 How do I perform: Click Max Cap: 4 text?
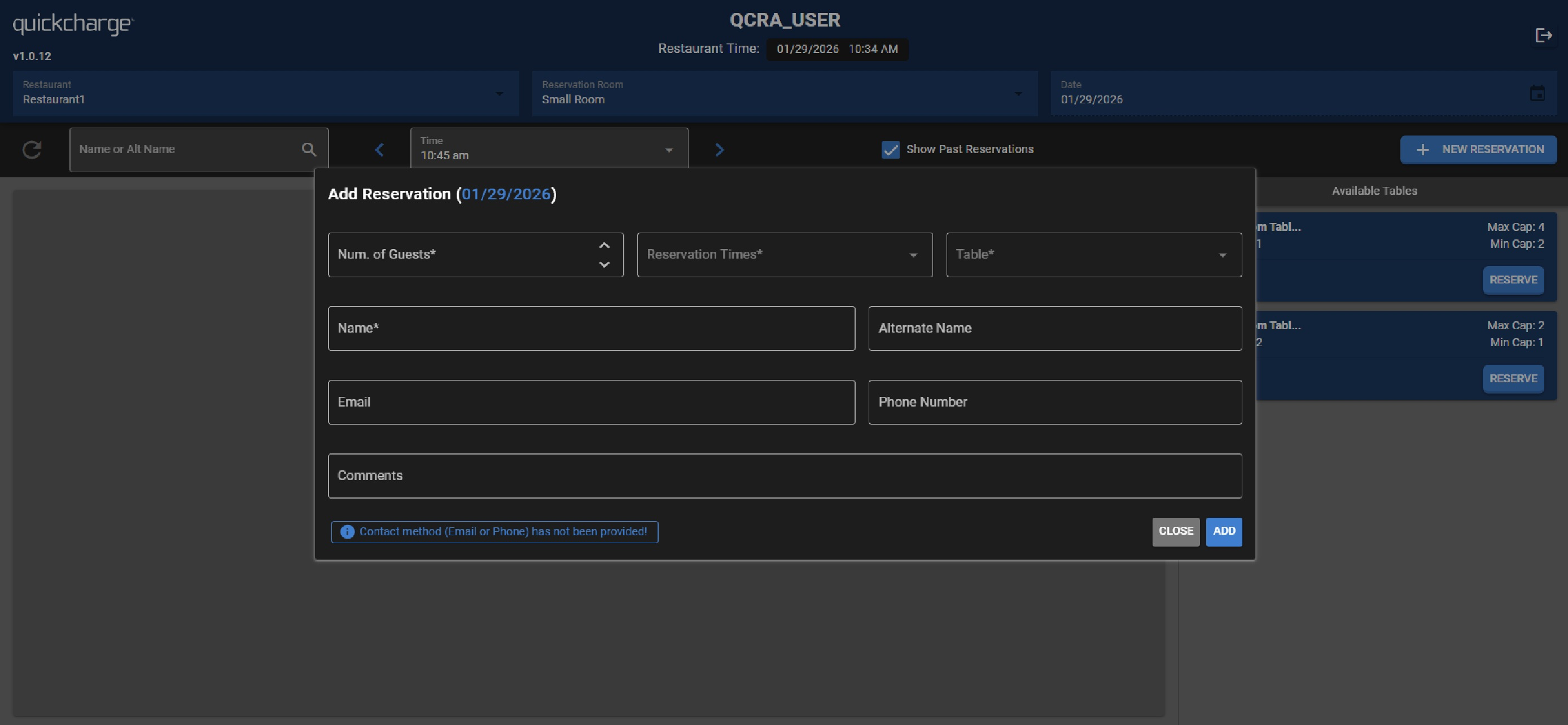click(1515, 227)
